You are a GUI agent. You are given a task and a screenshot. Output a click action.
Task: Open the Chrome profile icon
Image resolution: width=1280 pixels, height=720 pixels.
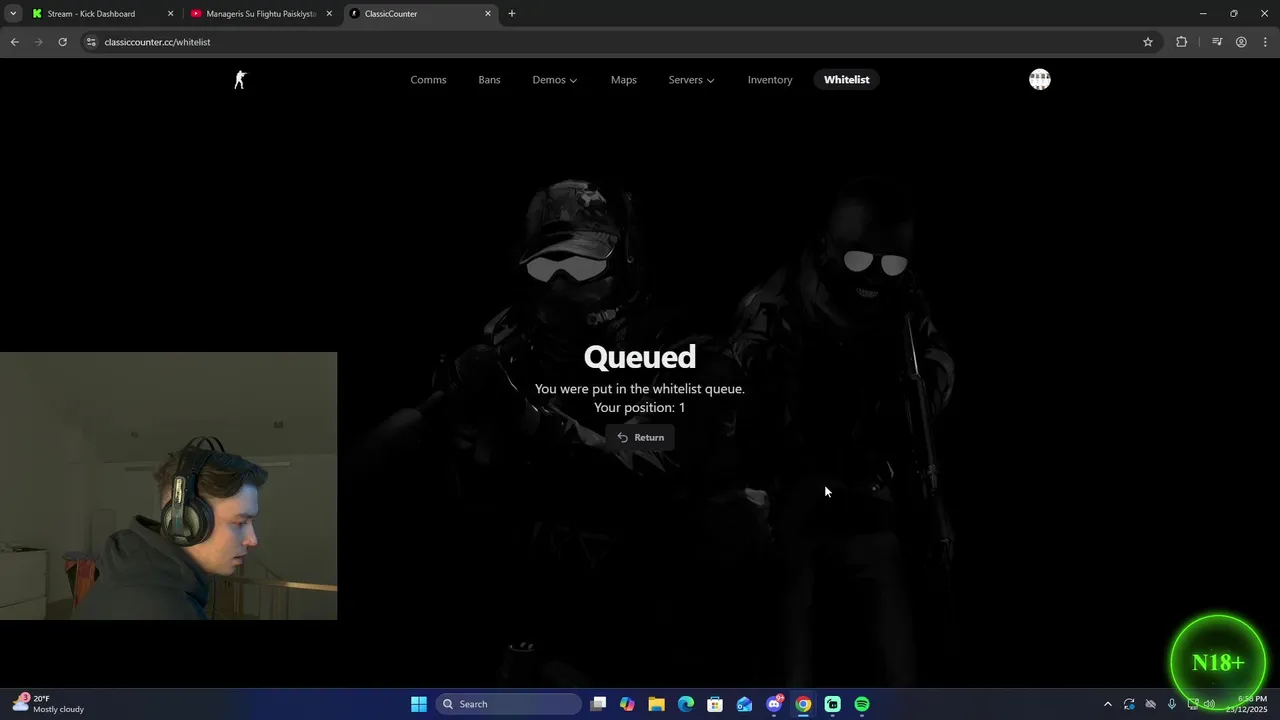pyautogui.click(x=1241, y=42)
